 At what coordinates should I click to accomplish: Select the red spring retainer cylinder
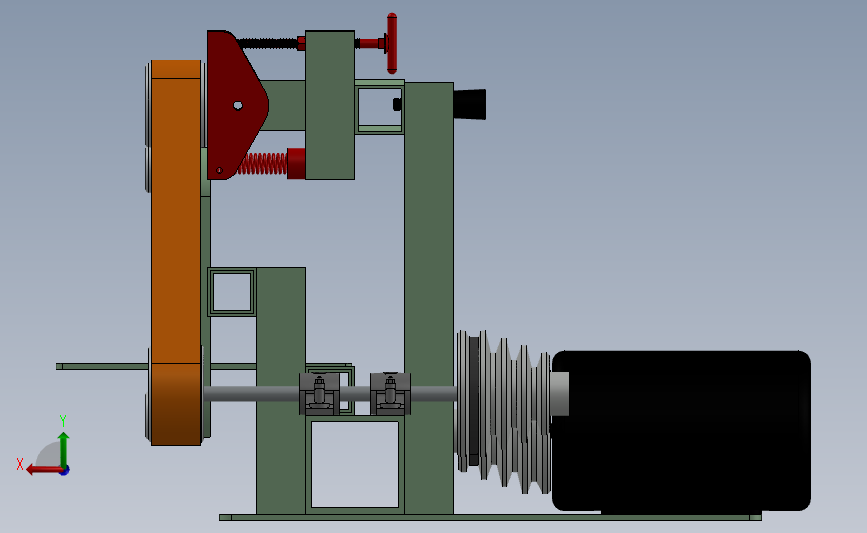(296, 164)
